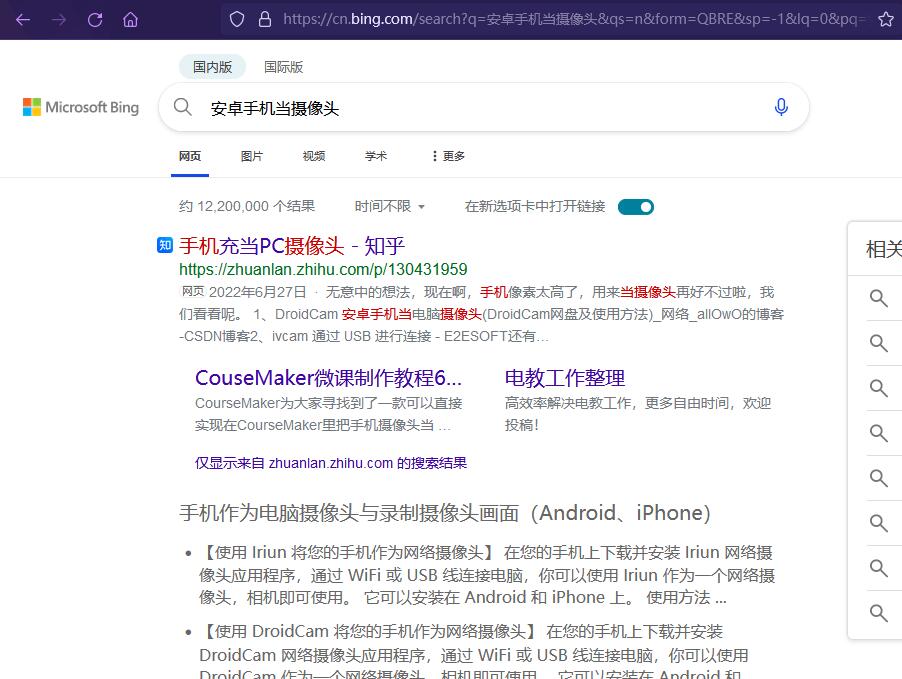Click the snippet text dated 2022年6月27日
Image resolution: width=902 pixels, height=679 pixels.
[x=481, y=314]
